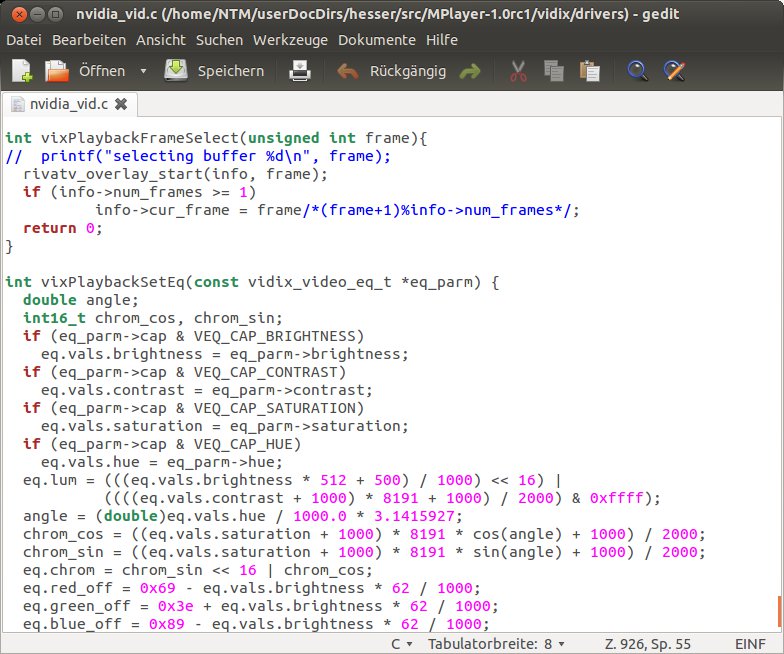
Task: Click VEQ_CAP_CONTRAST constant
Action: coord(266,372)
